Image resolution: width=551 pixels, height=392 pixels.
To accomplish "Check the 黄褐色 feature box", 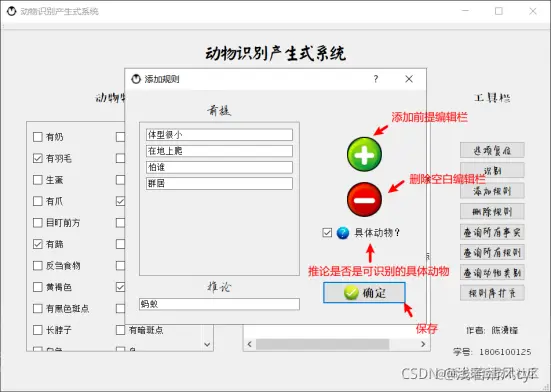I will pos(38,287).
